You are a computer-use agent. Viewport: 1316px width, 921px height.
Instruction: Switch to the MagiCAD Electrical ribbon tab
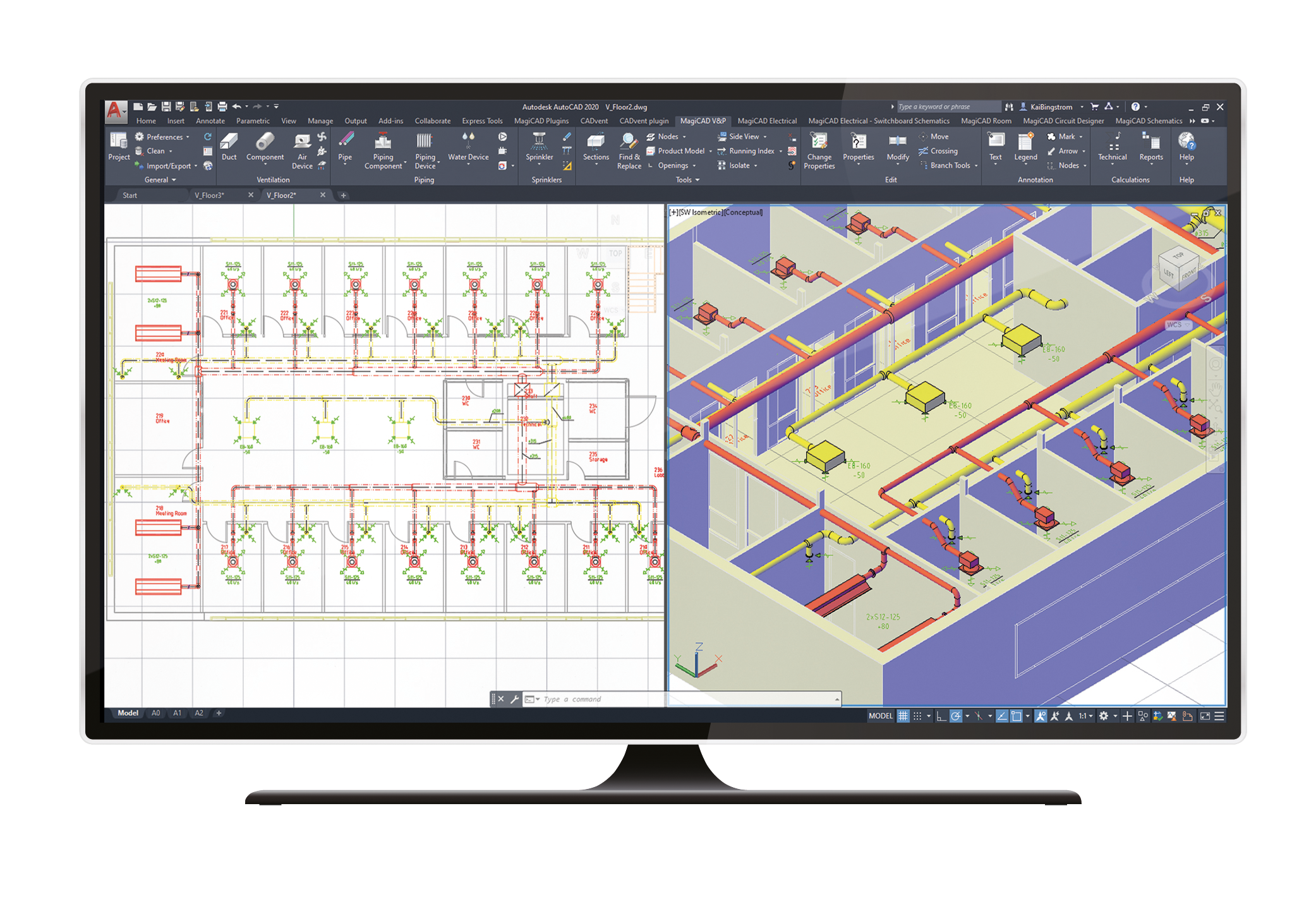tap(766, 121)
